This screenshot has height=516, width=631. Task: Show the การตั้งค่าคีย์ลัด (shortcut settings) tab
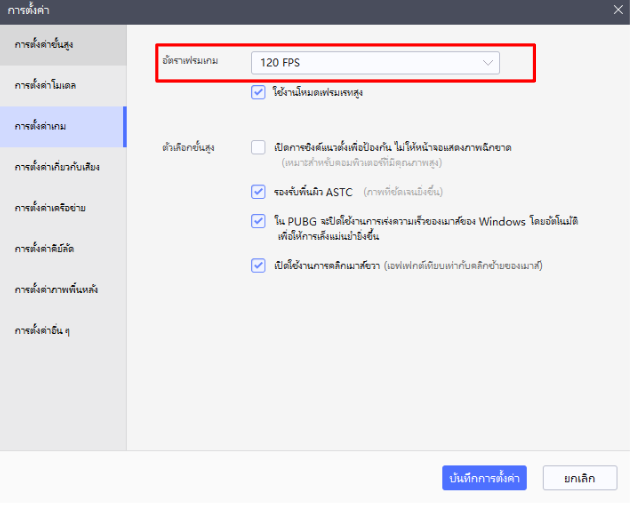[x=46, y=248]
